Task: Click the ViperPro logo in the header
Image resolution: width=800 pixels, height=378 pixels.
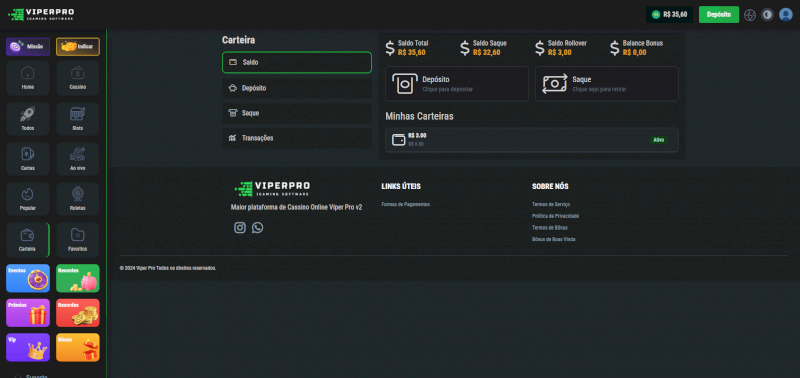Action: click(41, 14)
